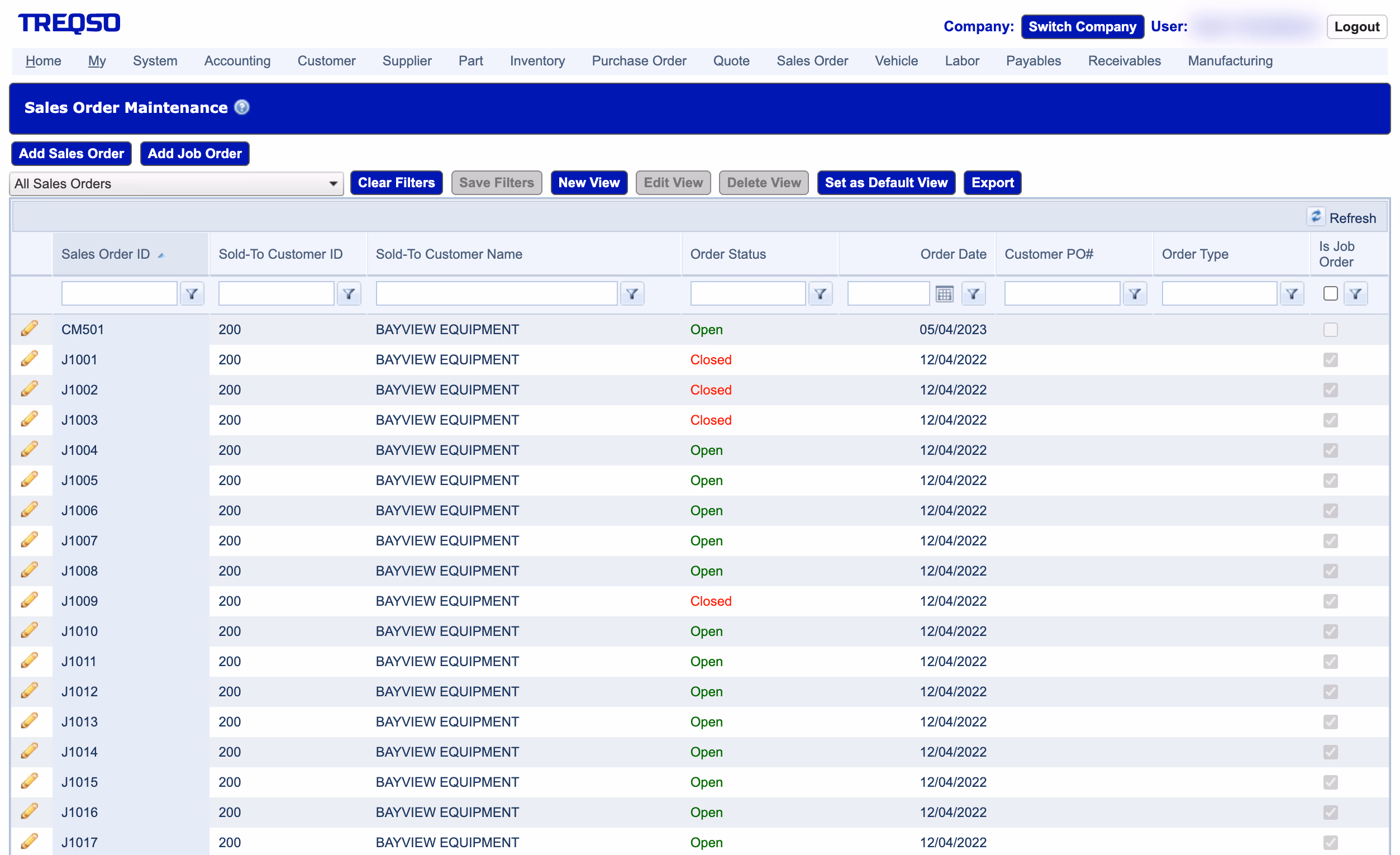Open the Manufacturing menu

pyautogui.click(x=1230, y=61)
